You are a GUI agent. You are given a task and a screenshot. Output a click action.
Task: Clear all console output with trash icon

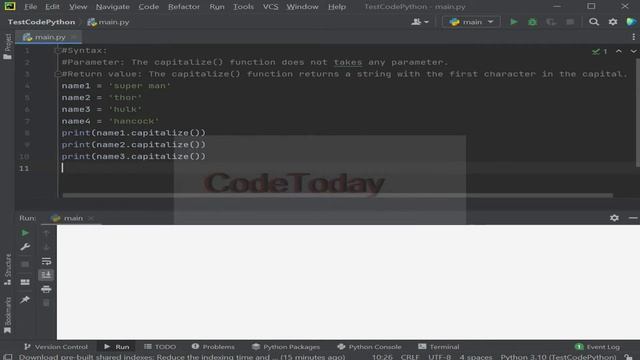[x=46, y=303]
